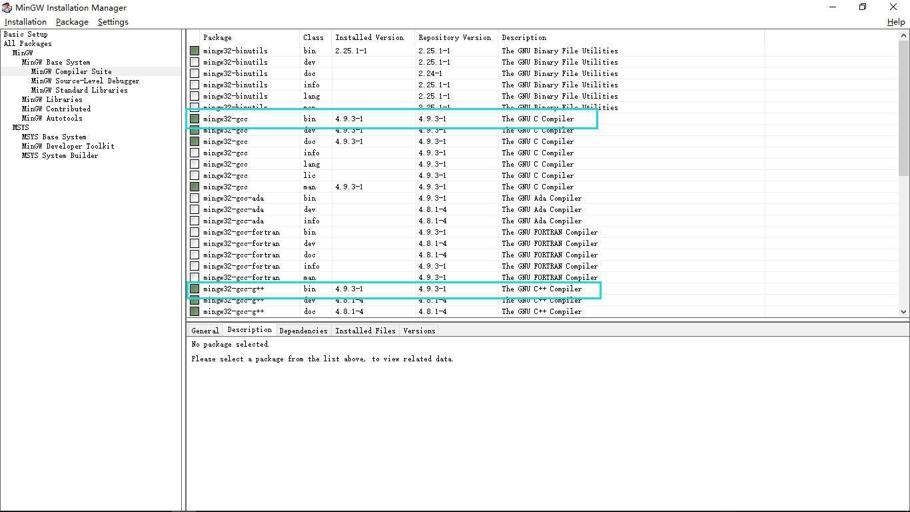Viewport: 910px width, 512px height.
Task: Mark the mingw32-gcc-ada bin package checkbox
Action: tap(194, 198)
